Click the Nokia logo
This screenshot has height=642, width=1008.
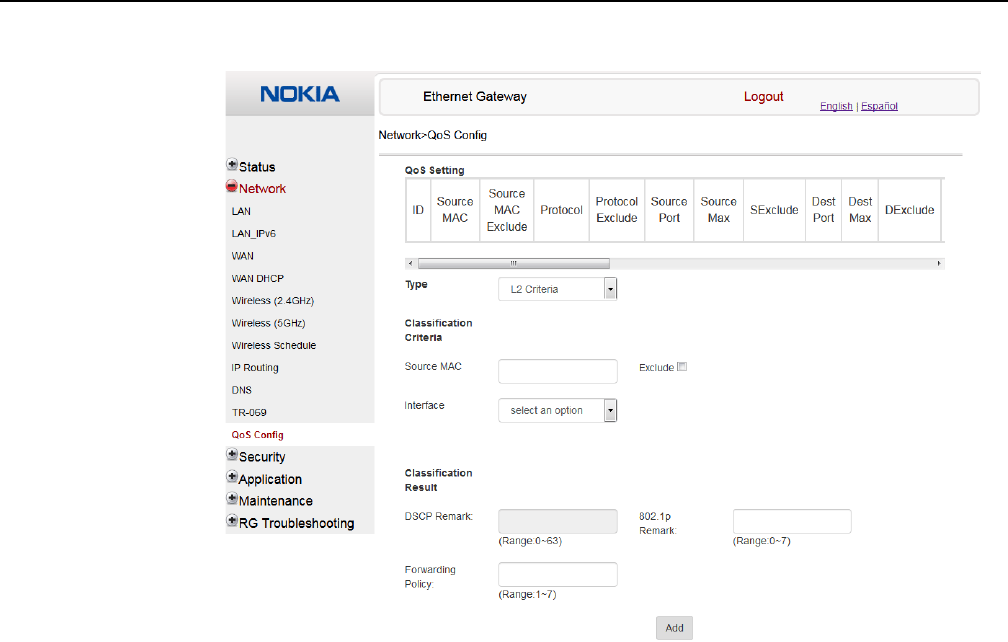299,95
